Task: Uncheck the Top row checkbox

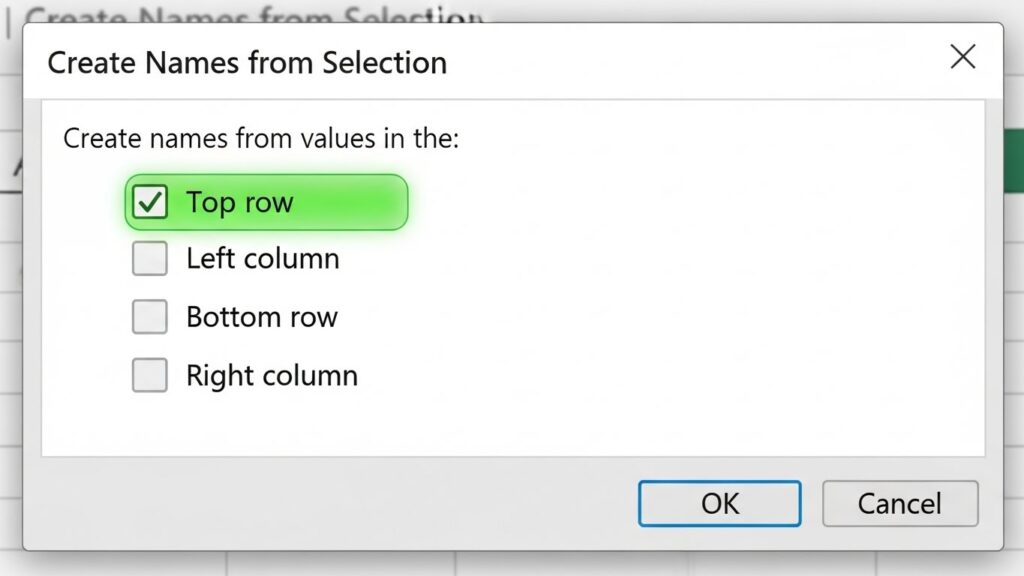Action: (150, 203)
